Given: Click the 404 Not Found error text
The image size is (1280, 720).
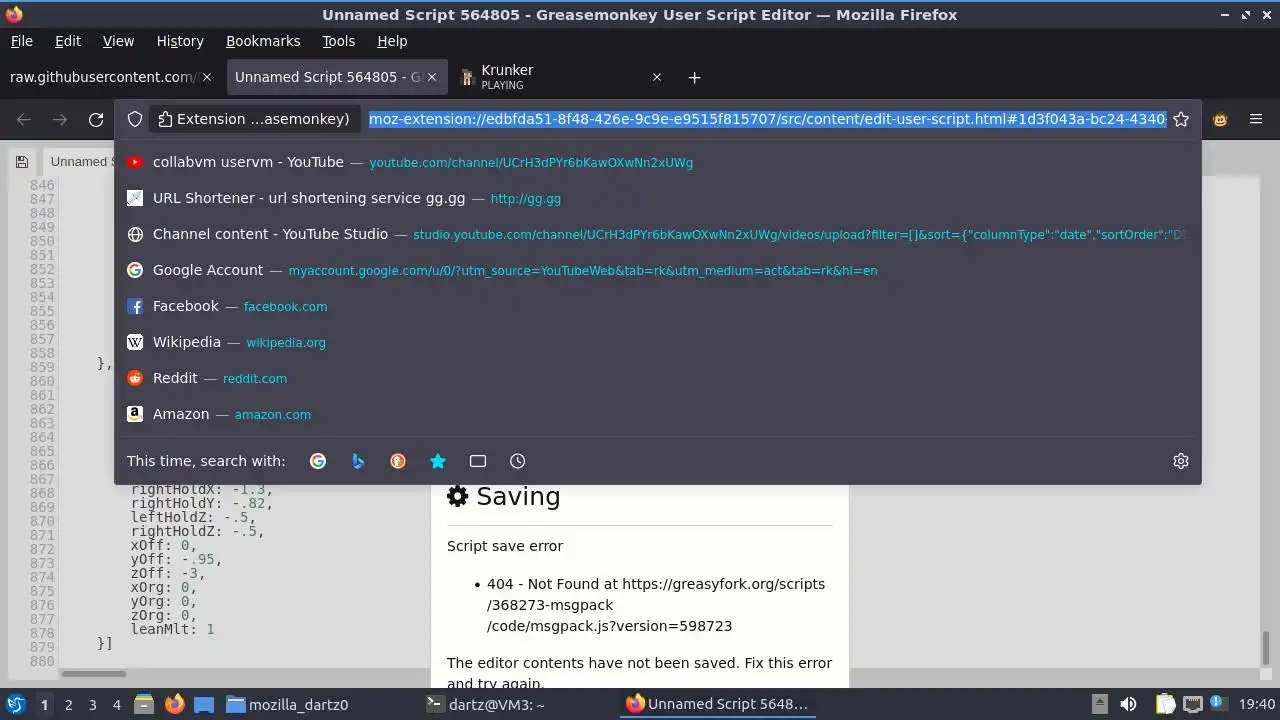Looking at the screenshot, I should 656,605.
